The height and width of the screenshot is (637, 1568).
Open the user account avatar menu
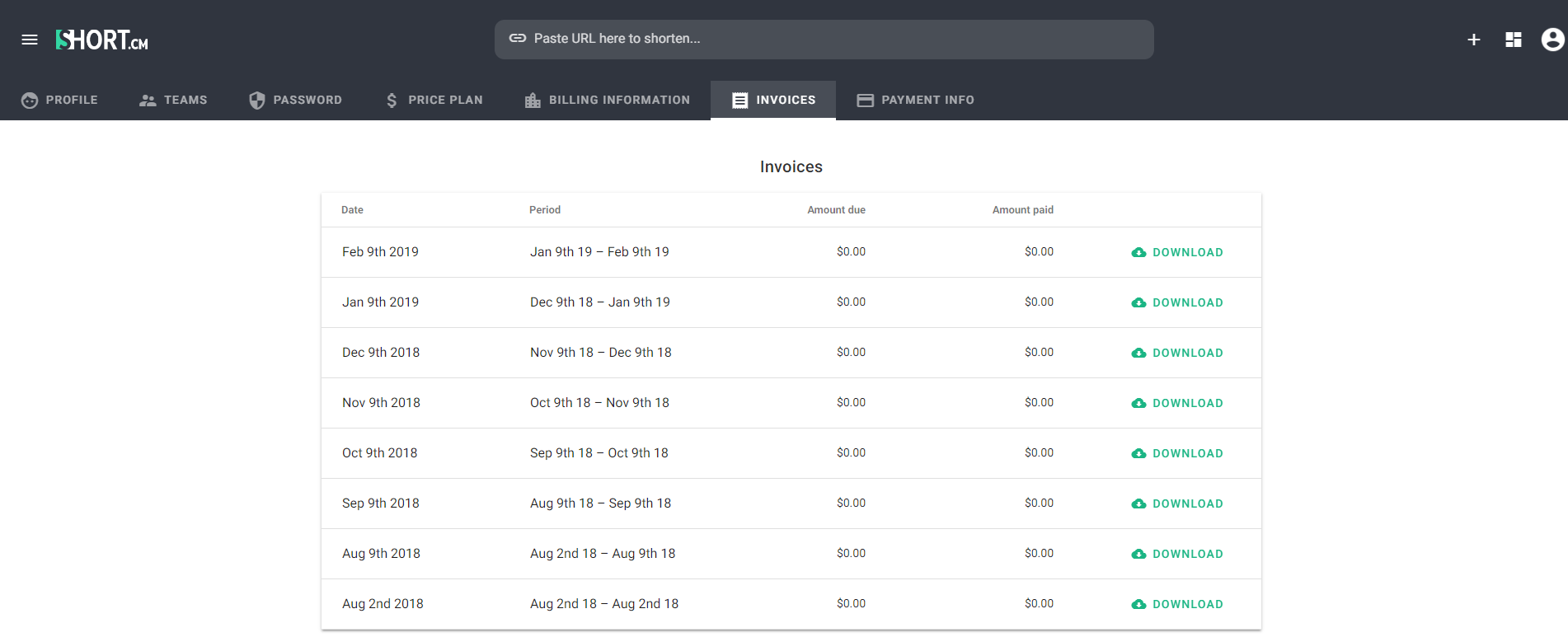pyautogui.click(x=1553, y=40)
